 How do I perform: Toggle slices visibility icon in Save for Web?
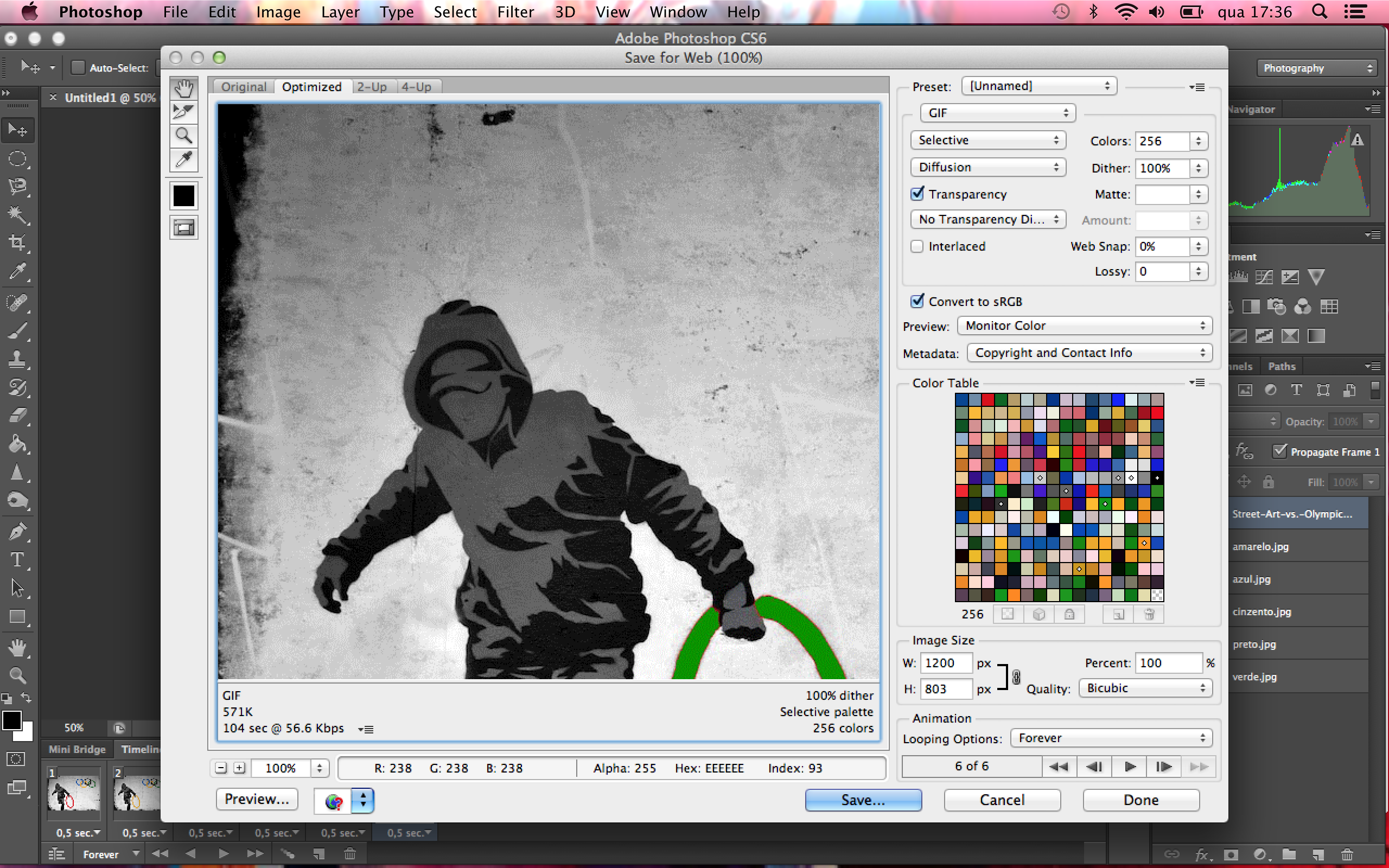click(x=184, y=228)
